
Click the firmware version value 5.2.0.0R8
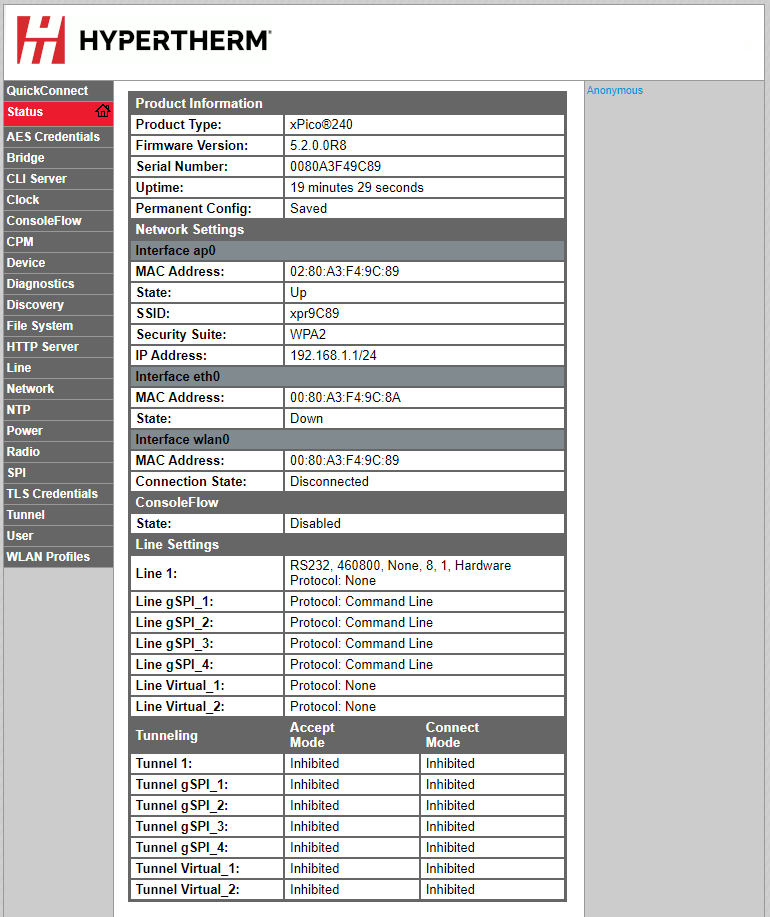[318, 146]
